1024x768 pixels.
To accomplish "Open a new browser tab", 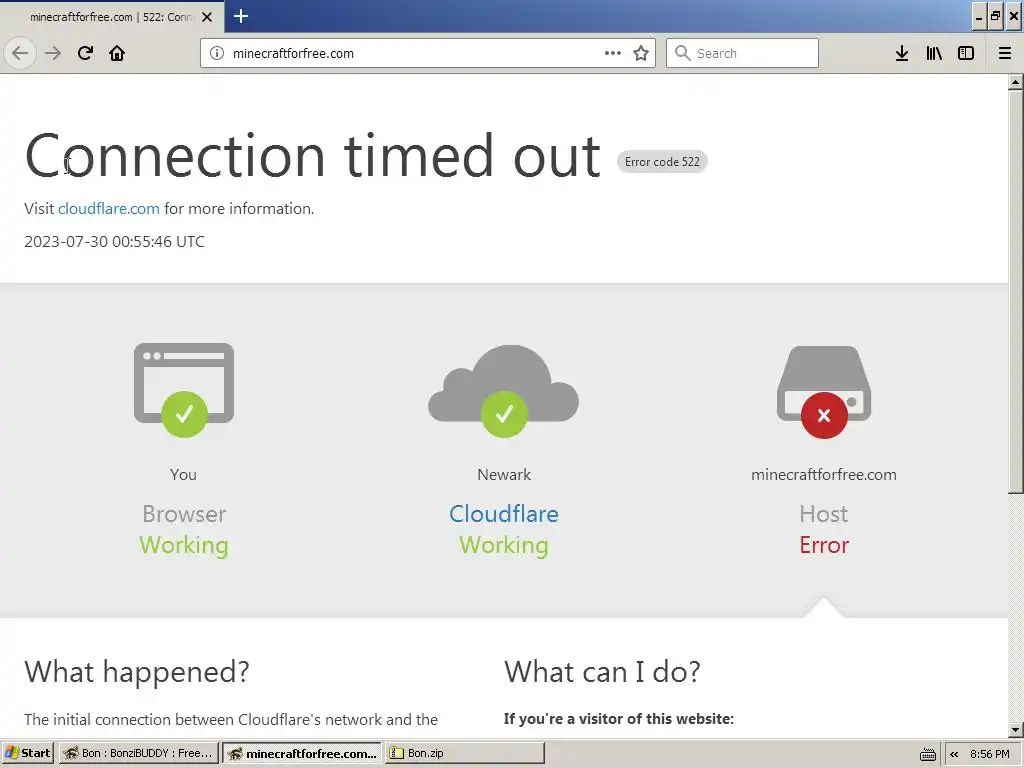I will 241,16.
